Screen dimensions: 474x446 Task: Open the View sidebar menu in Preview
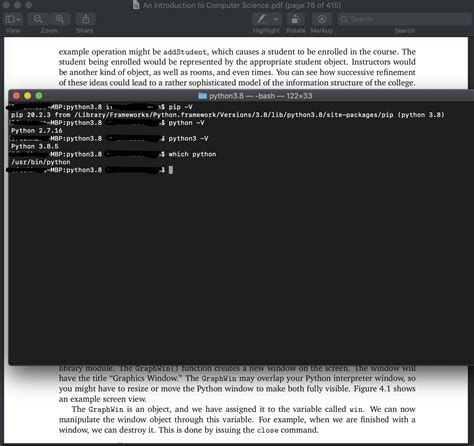[x=13, y=19]
